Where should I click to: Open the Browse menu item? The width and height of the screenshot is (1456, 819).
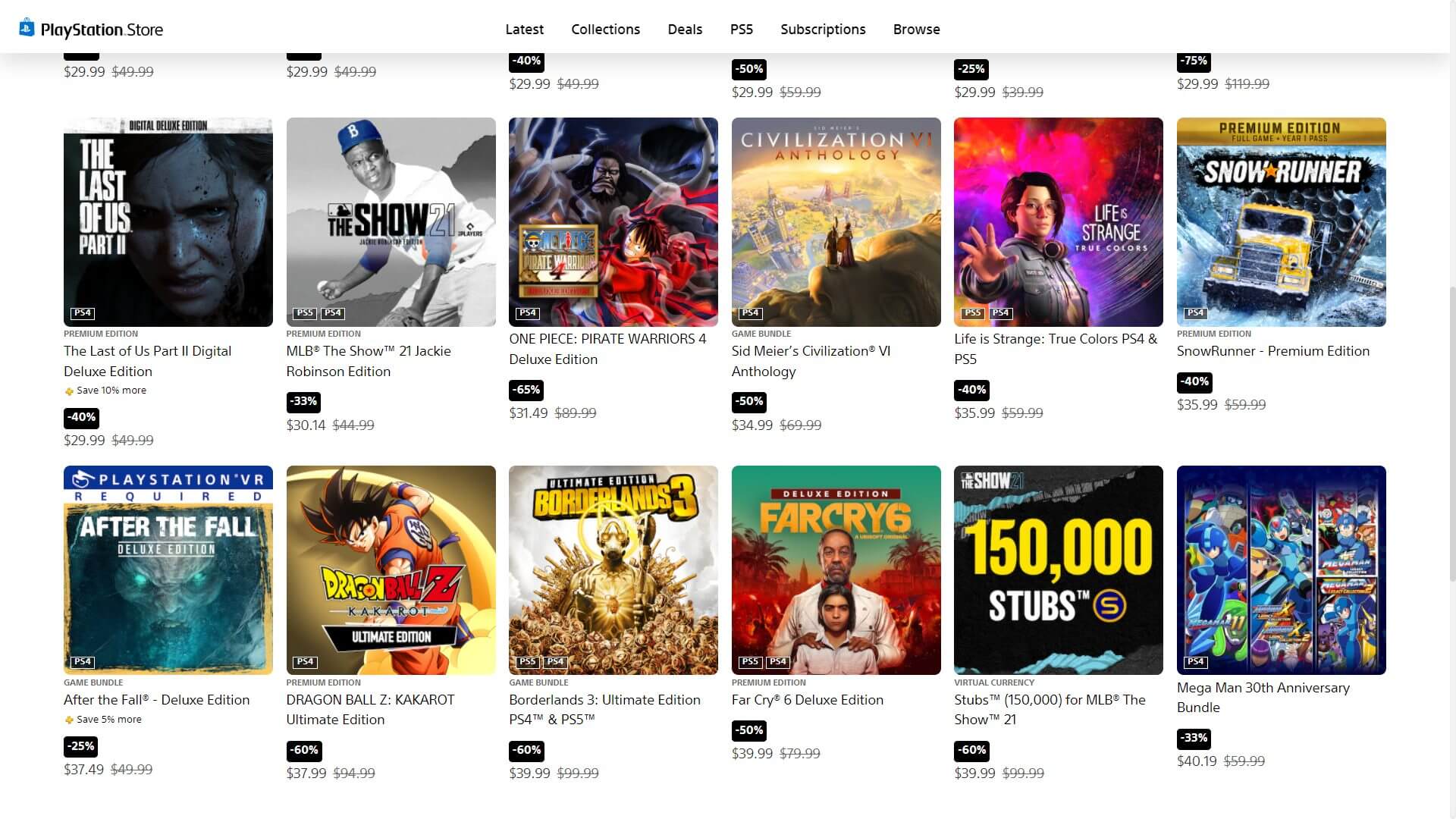click(x=916, y=29)
